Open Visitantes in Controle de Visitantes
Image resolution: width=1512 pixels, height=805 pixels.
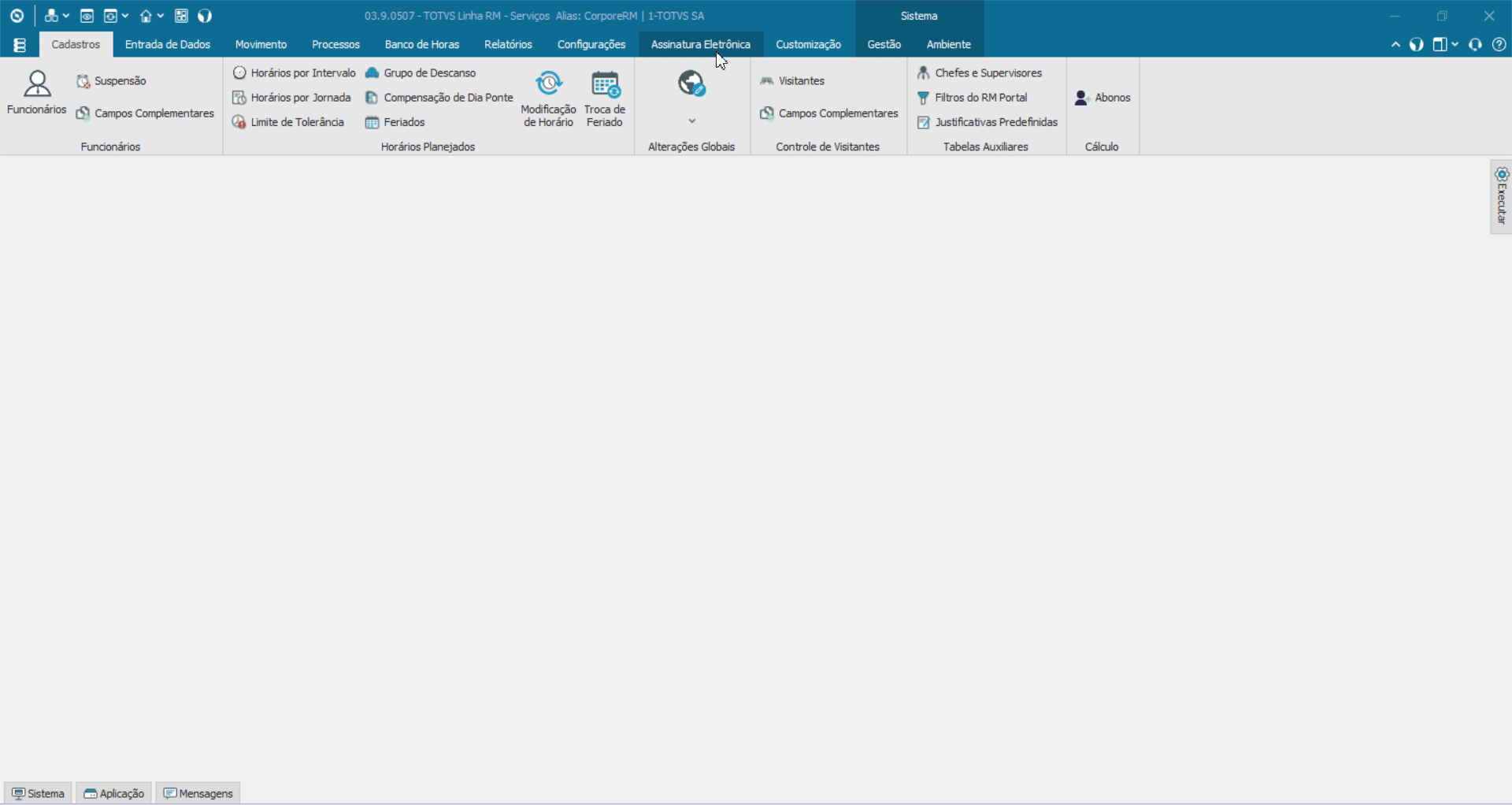tap(792, 81)
